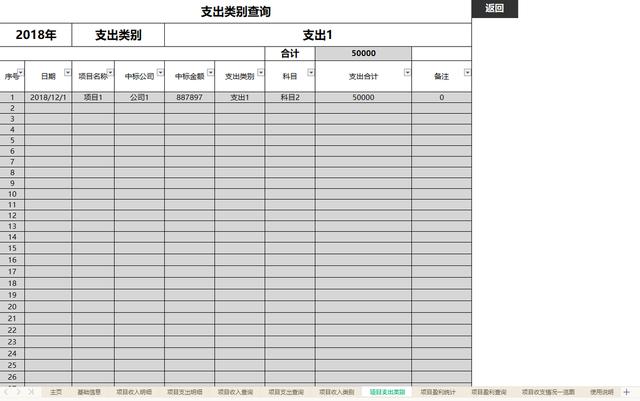Open the 项目支出明细 sheet tab
640x401 pixels.
184,392
